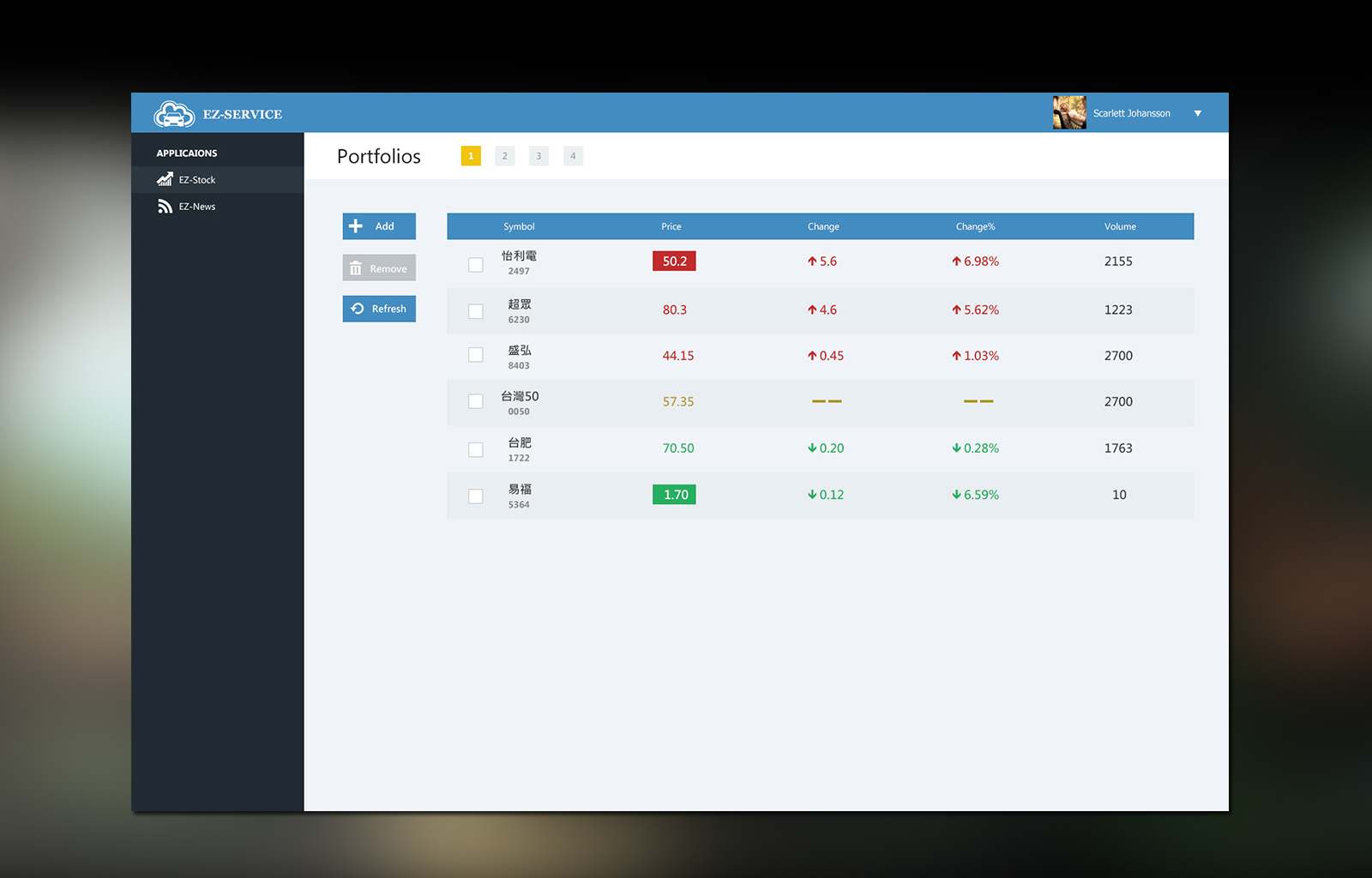Check the box for stock 2497
This screenshot has height=878, width=1372.
point(476,265)
